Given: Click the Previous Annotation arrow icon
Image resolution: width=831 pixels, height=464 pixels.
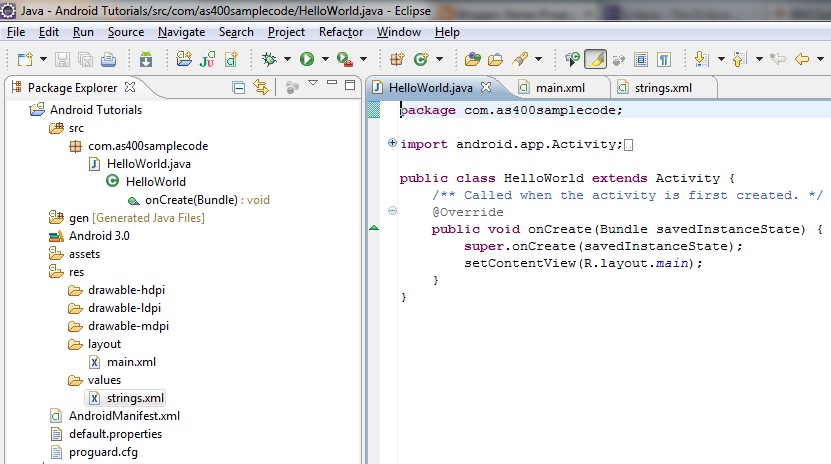Looking at the screenshot, I should coord(740,59).
